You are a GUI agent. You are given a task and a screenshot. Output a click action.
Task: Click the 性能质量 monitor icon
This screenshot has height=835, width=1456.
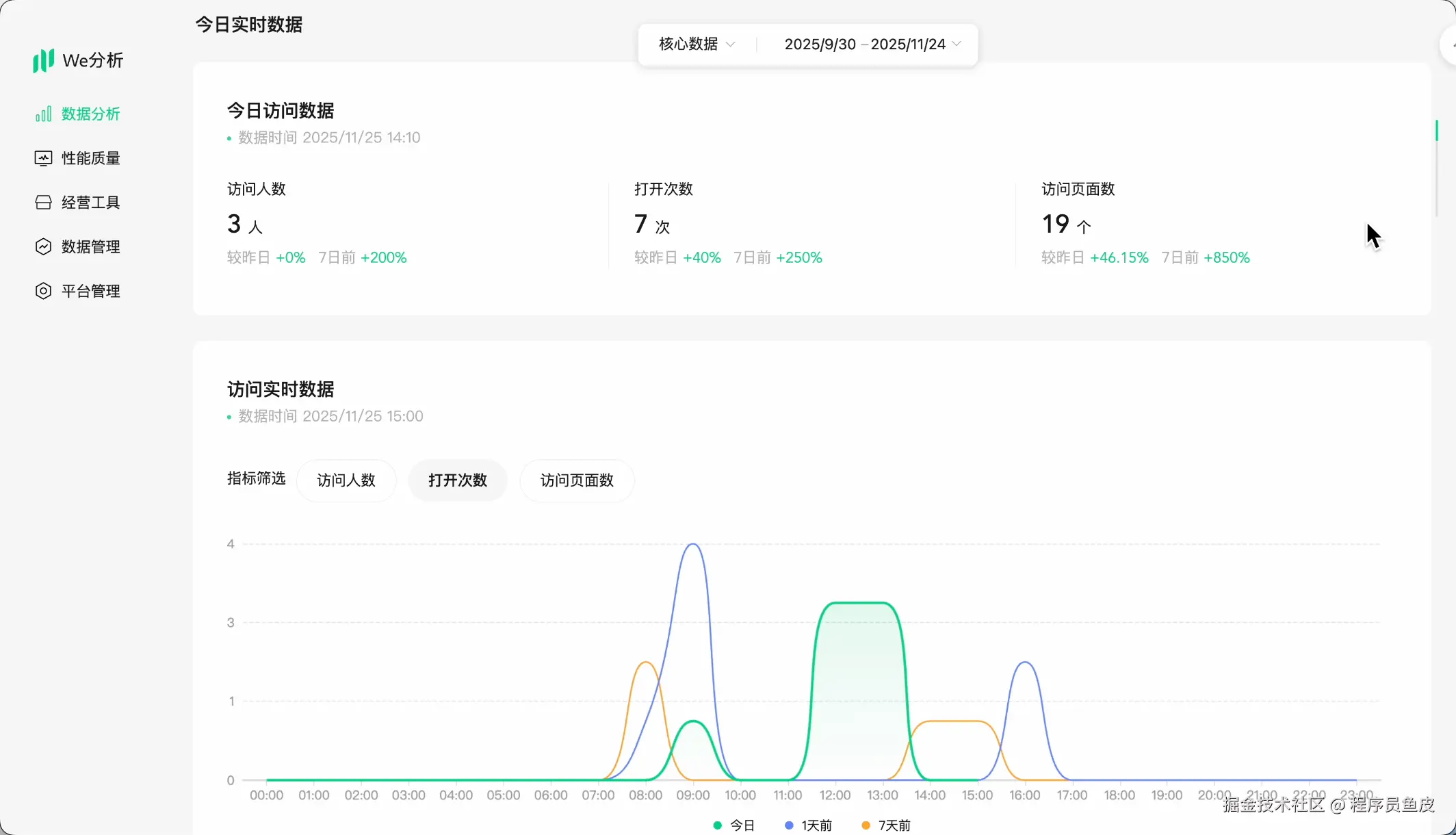coord(43,159)
